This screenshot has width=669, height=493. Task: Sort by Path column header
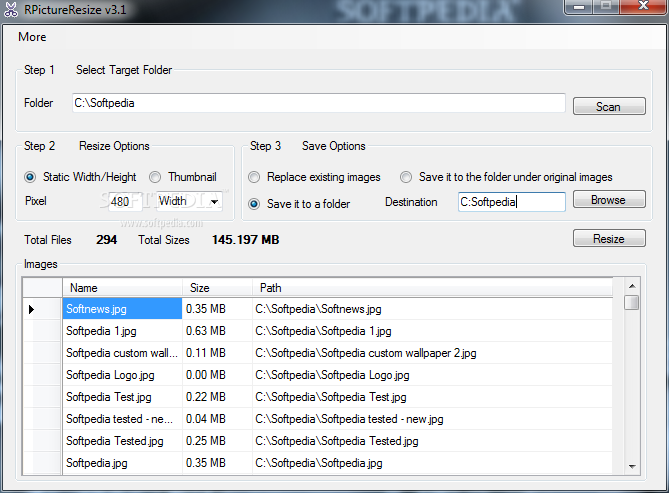[x=433, y=288]
